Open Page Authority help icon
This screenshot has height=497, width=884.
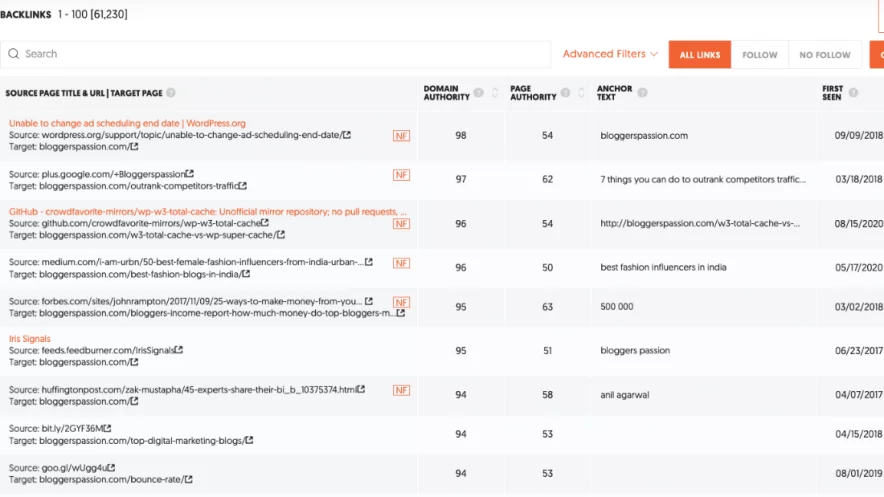coord(565,93)
